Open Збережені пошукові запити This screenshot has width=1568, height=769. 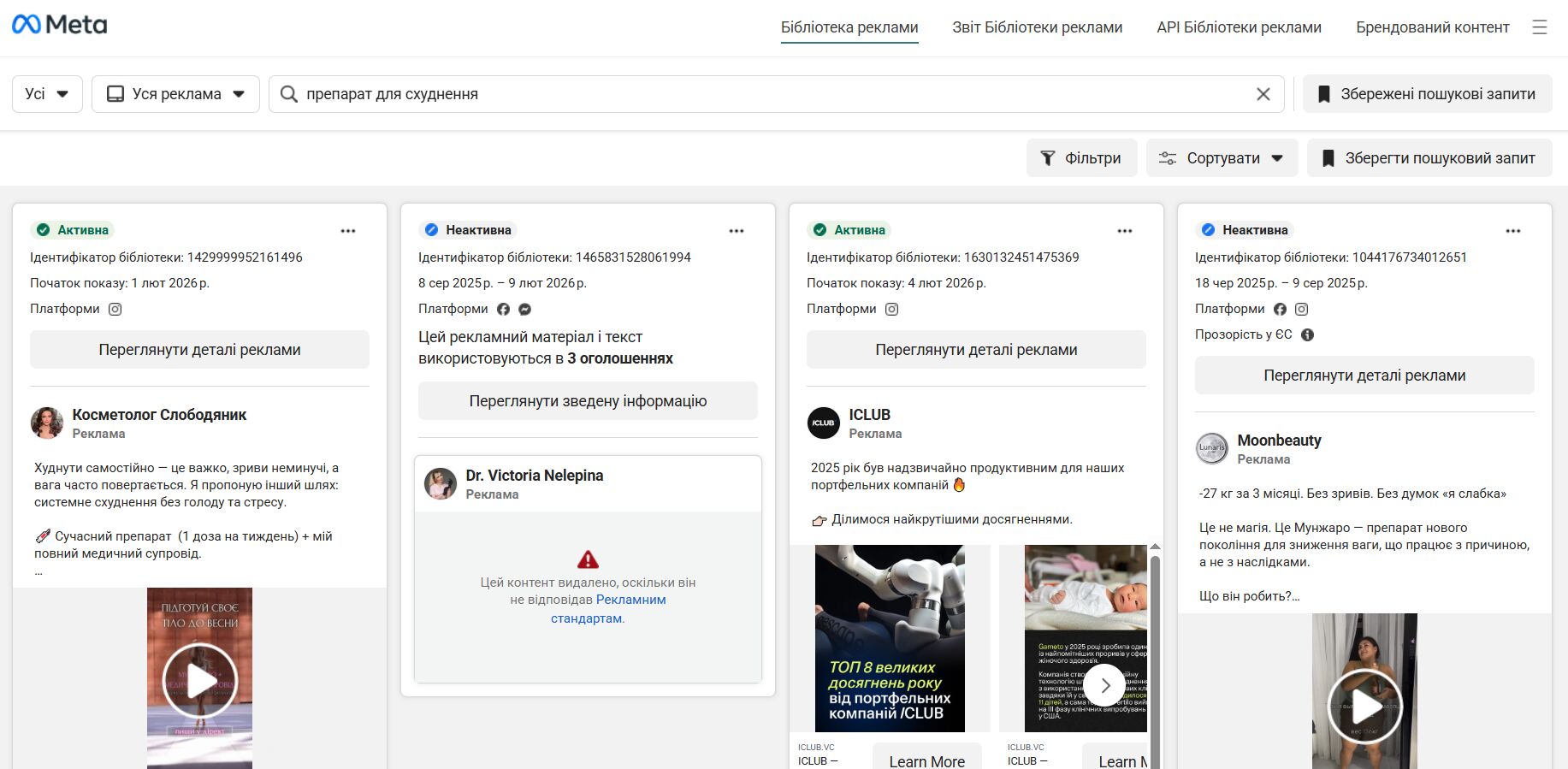(x=1427, y=94)
